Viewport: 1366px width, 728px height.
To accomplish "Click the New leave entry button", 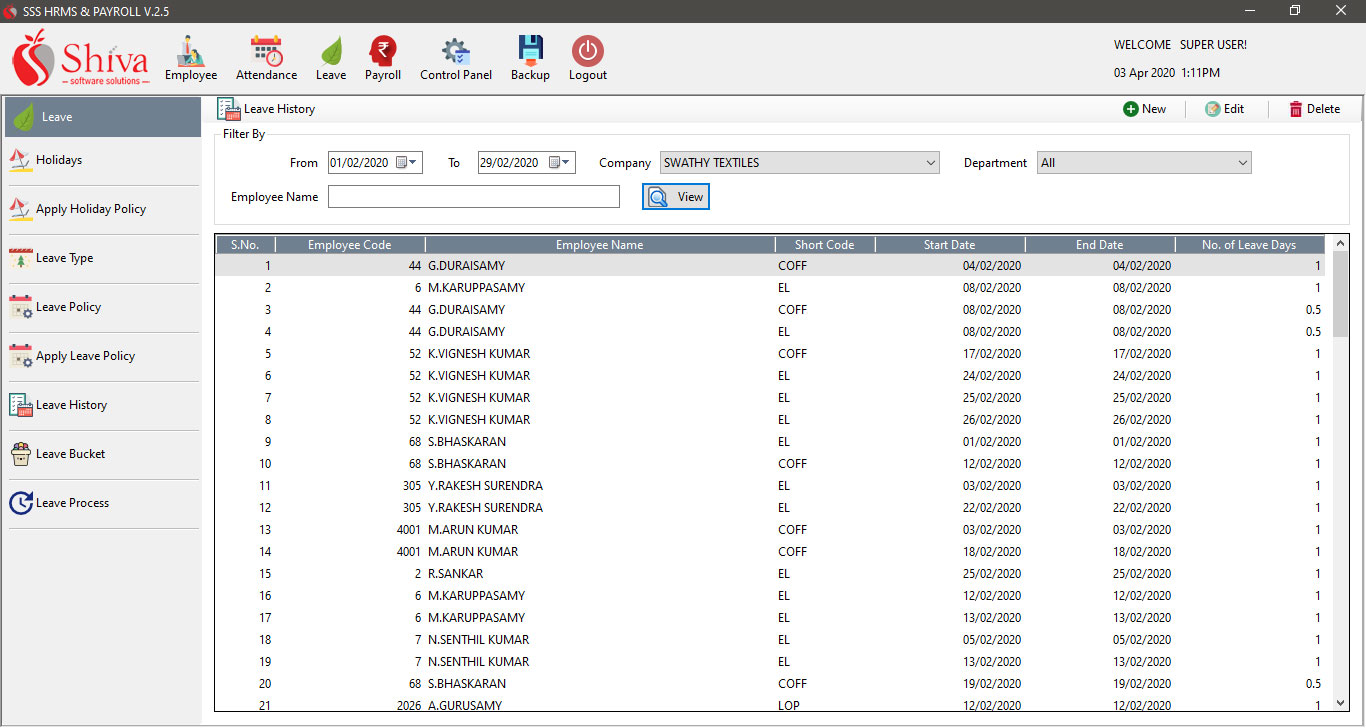I will pyautogui.click(x=1144, y=109).
